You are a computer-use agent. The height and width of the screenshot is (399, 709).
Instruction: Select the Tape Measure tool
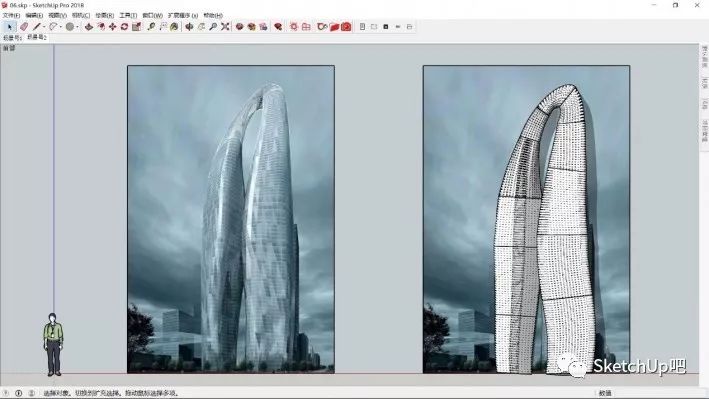151,27
